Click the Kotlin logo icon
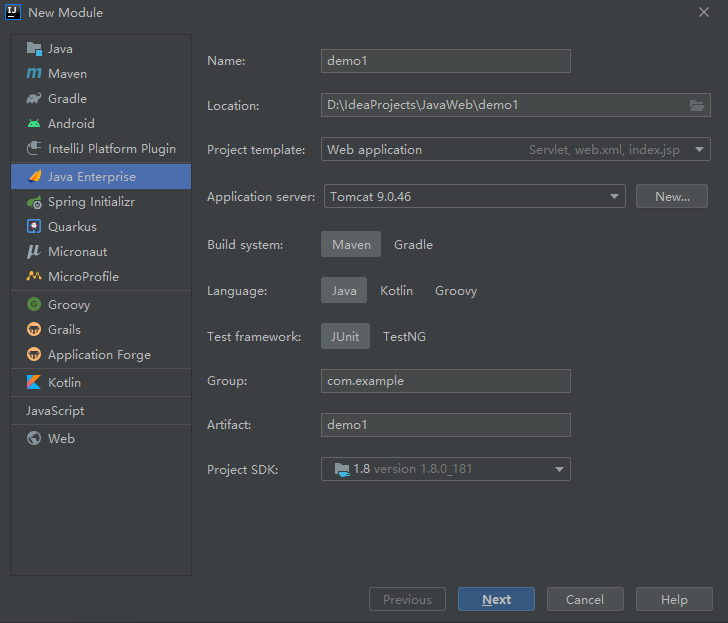This screenshot has width=728, height=623. [34, 383]
